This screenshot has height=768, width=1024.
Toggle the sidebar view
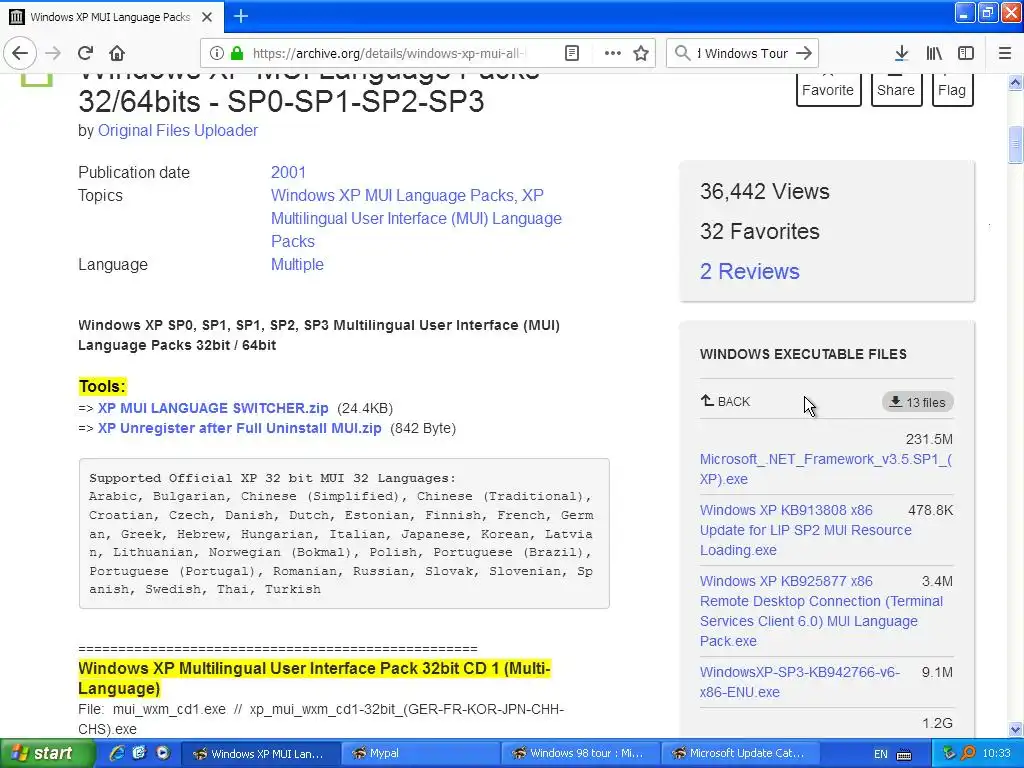click(966, 53)
